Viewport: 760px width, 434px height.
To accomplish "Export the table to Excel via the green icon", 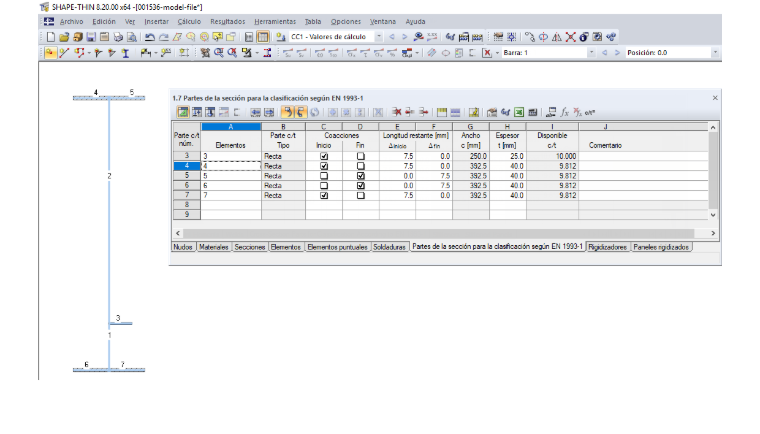I will tap(519, 113).
